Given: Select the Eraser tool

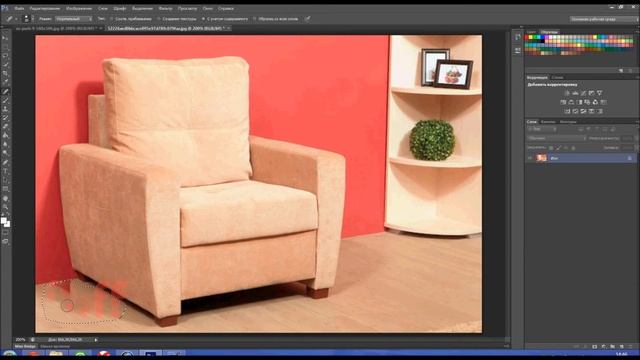Looking at the screenshot, I should [x=5, y=127].
